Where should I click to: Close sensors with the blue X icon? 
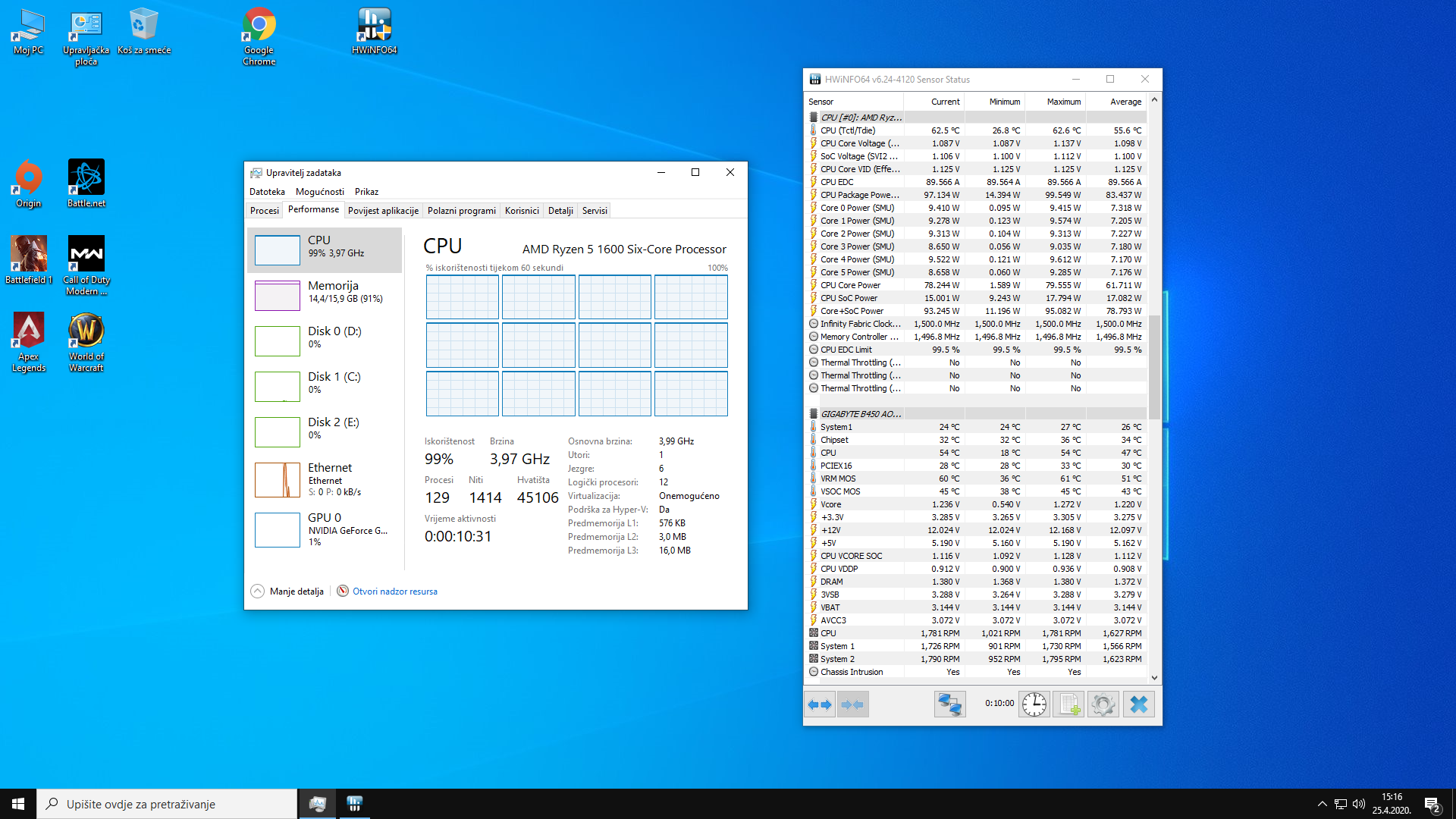pos(1138,704)
